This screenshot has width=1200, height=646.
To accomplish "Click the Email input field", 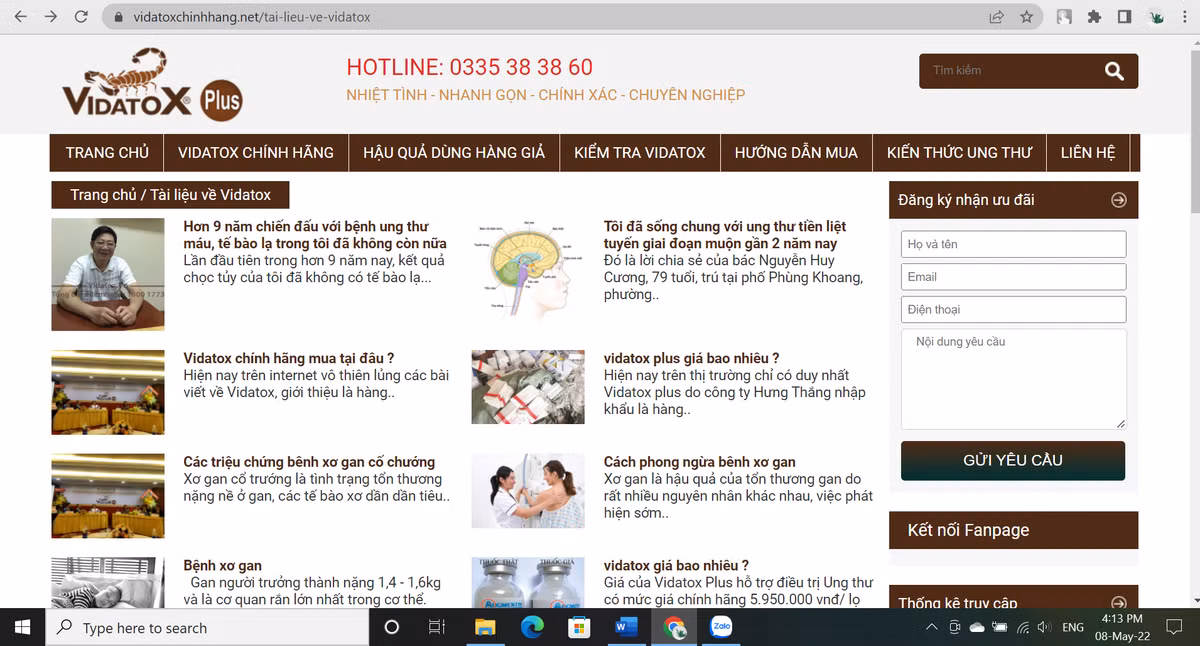I will click(x=1012, y=276).
